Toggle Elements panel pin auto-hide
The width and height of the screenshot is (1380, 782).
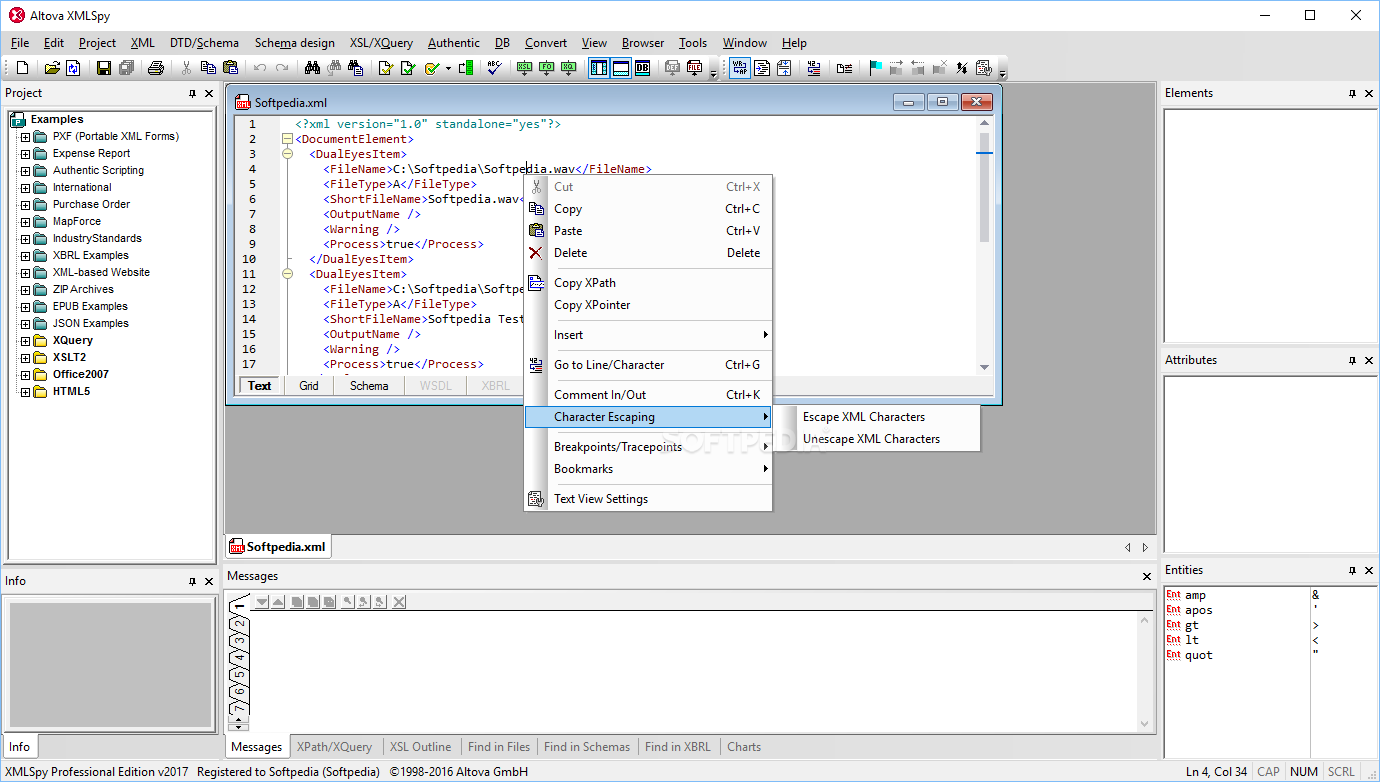[1352, 93]
